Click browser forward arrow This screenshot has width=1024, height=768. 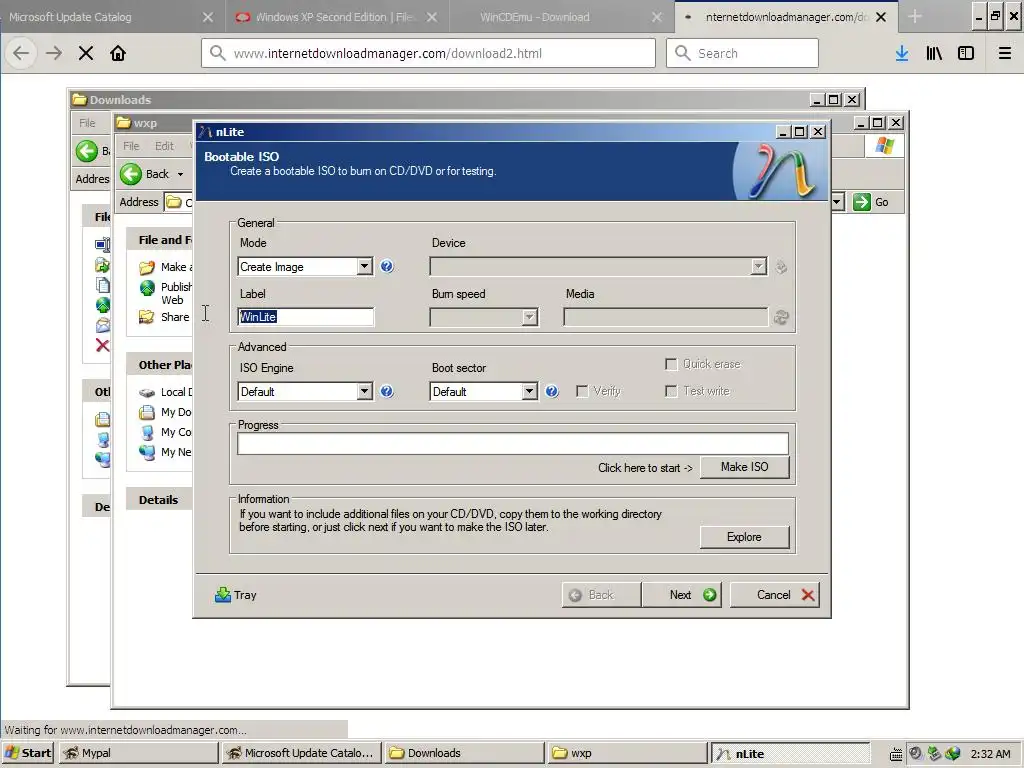pyautogui.click(x=54, y=53)
